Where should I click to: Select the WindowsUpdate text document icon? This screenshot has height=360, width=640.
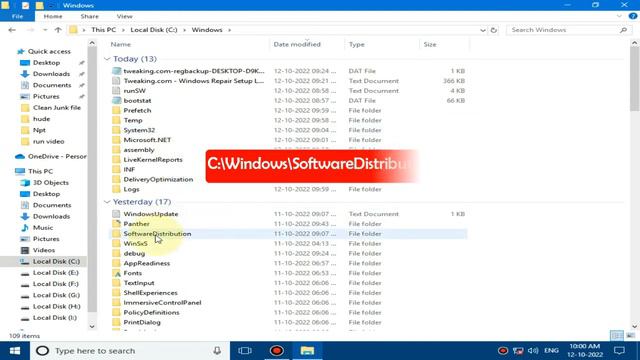(116, 214)
